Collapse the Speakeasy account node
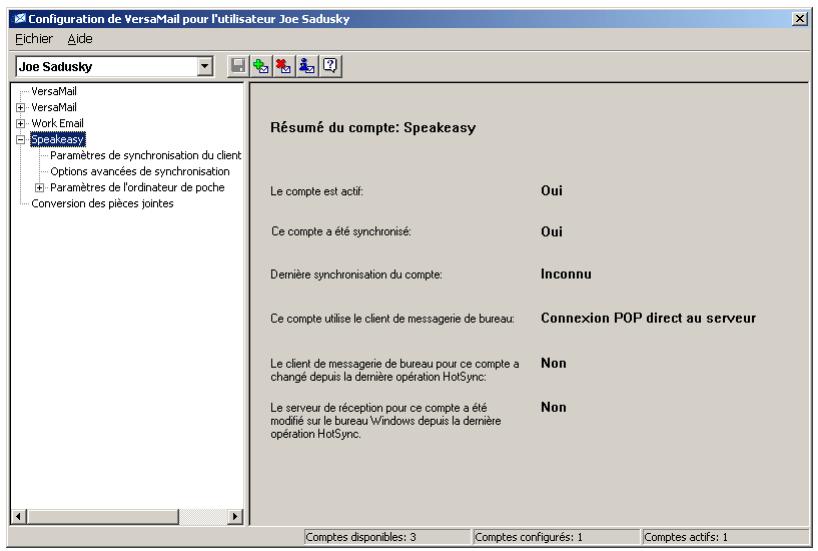 20,139
